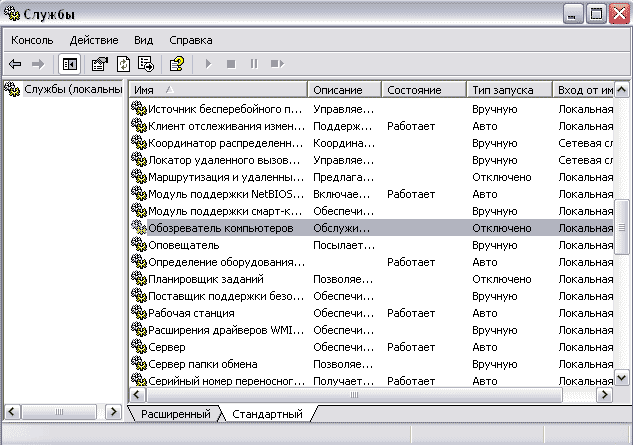Open the Вид menu
The image size is (633, 445).
pos(143,40)
